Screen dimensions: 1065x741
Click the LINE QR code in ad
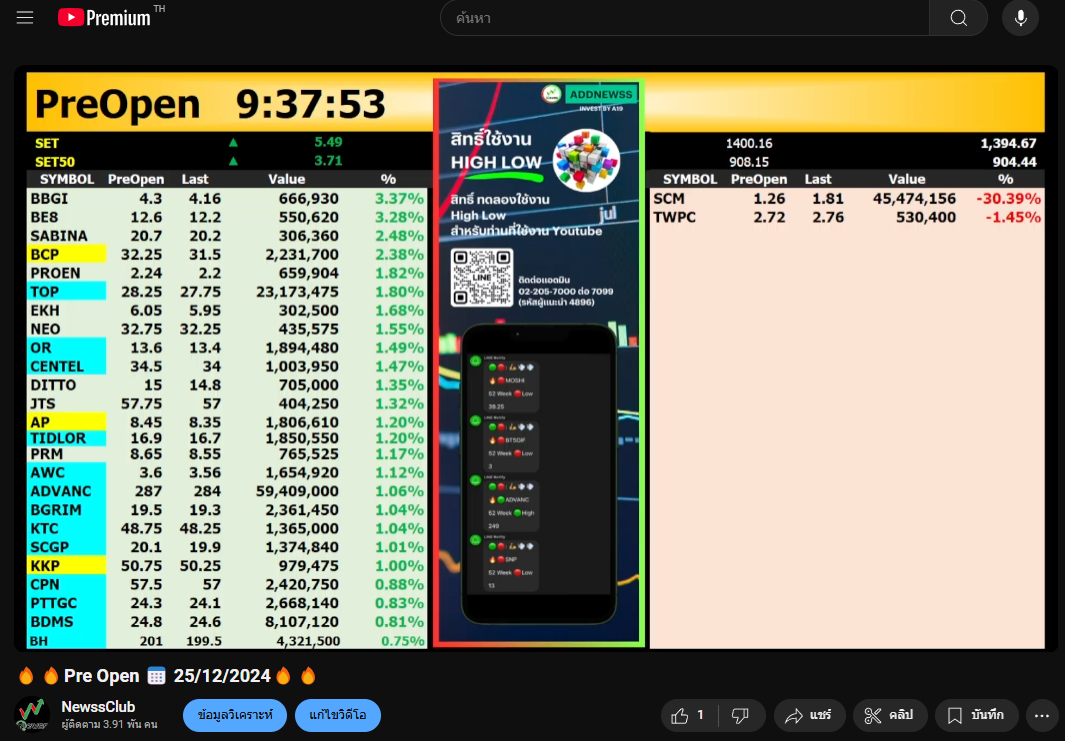482,277
